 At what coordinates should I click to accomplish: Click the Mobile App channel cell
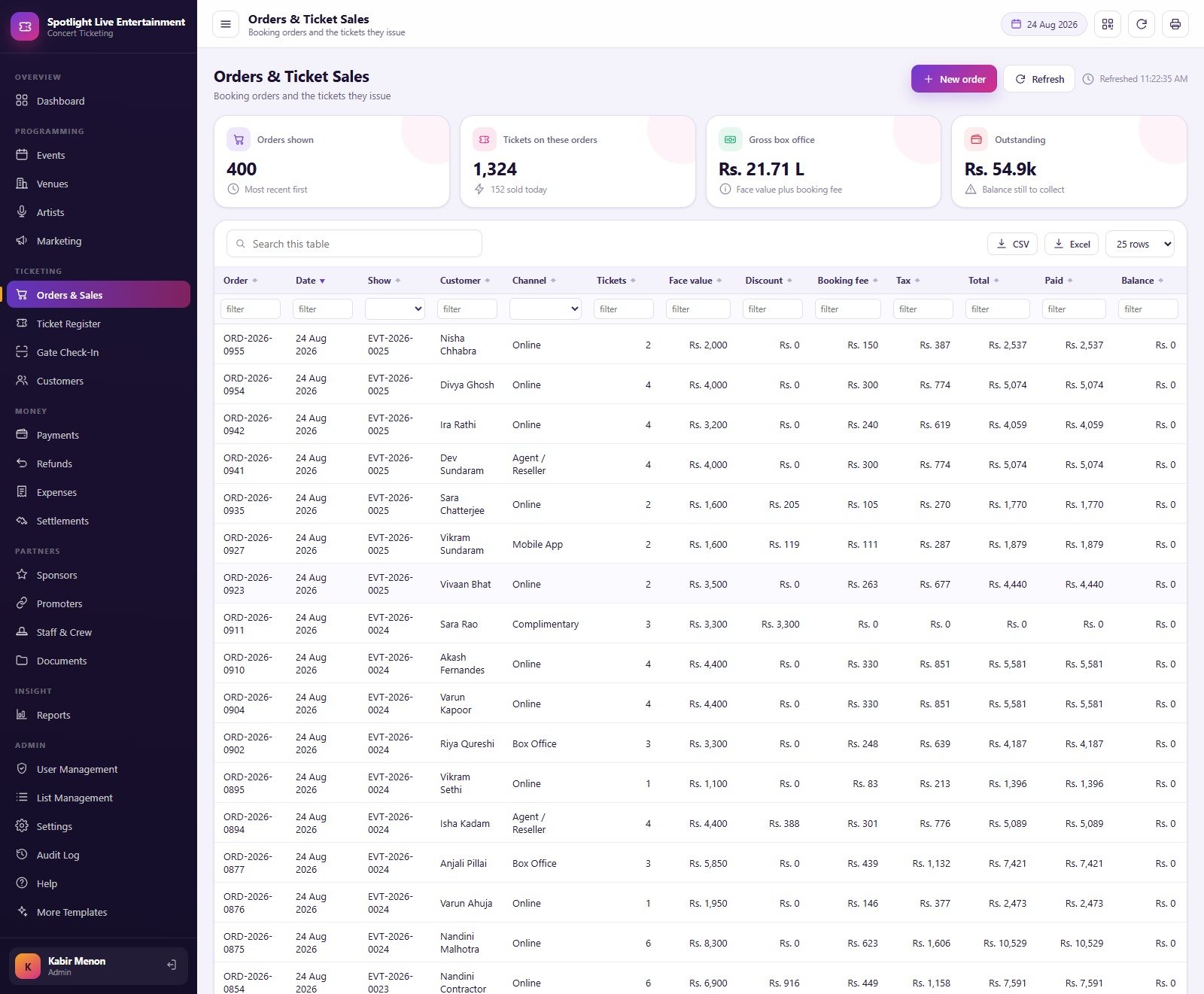537,544
